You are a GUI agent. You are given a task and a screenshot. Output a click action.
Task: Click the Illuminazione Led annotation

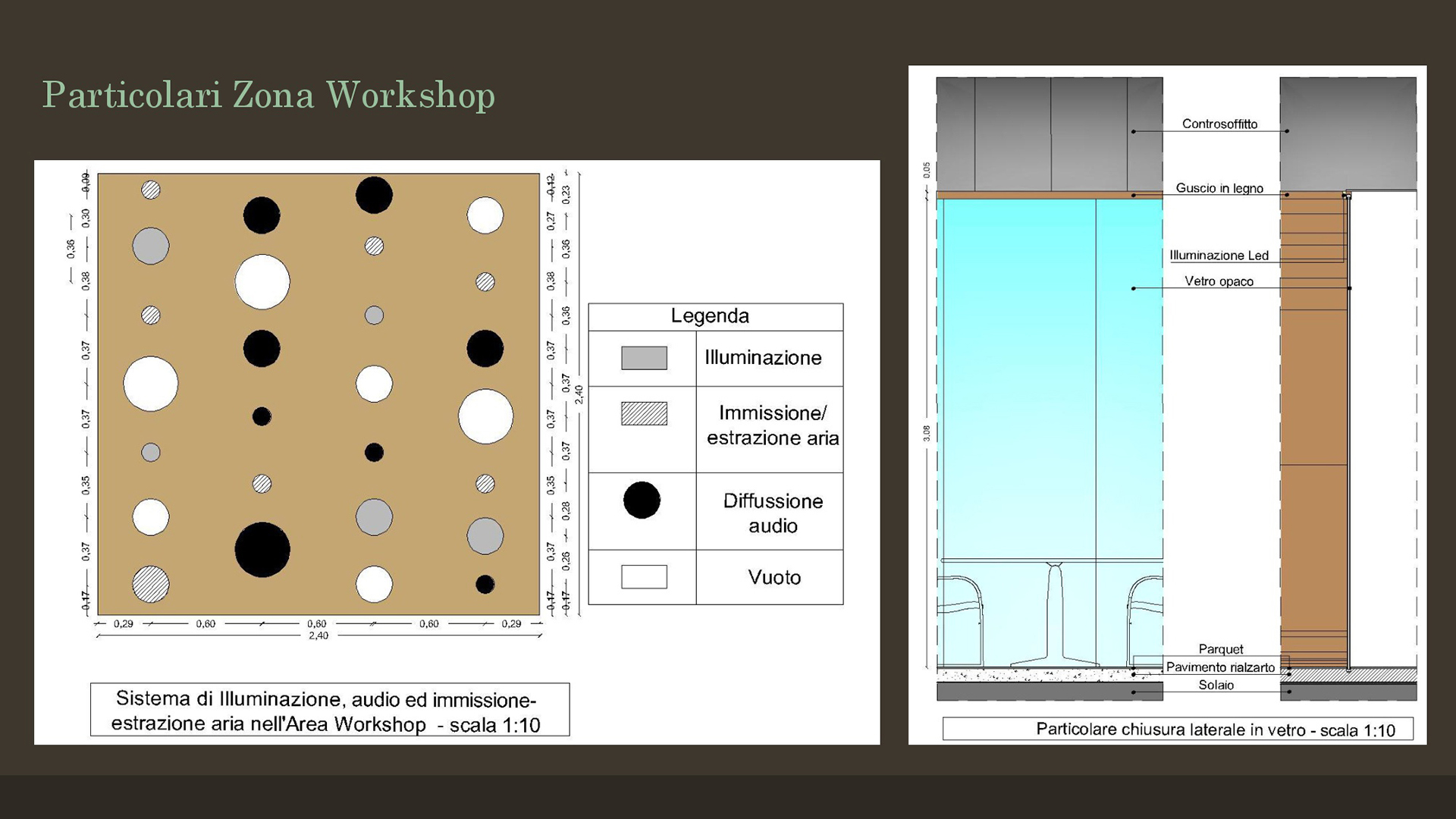(1219, 256)
